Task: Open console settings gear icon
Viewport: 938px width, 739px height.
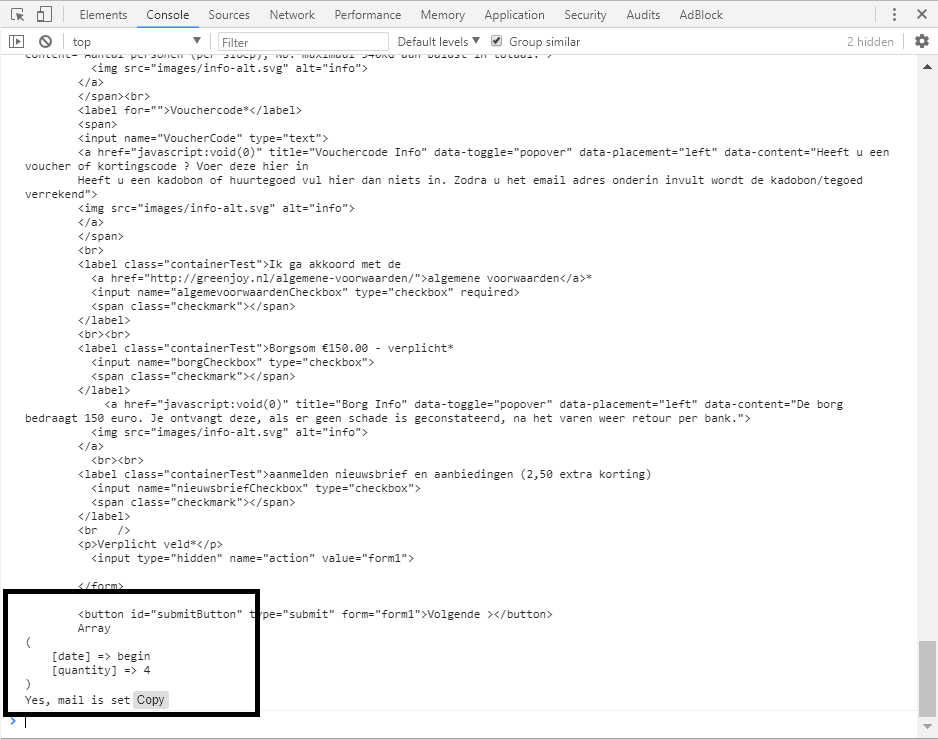Action: click(922, 41)
